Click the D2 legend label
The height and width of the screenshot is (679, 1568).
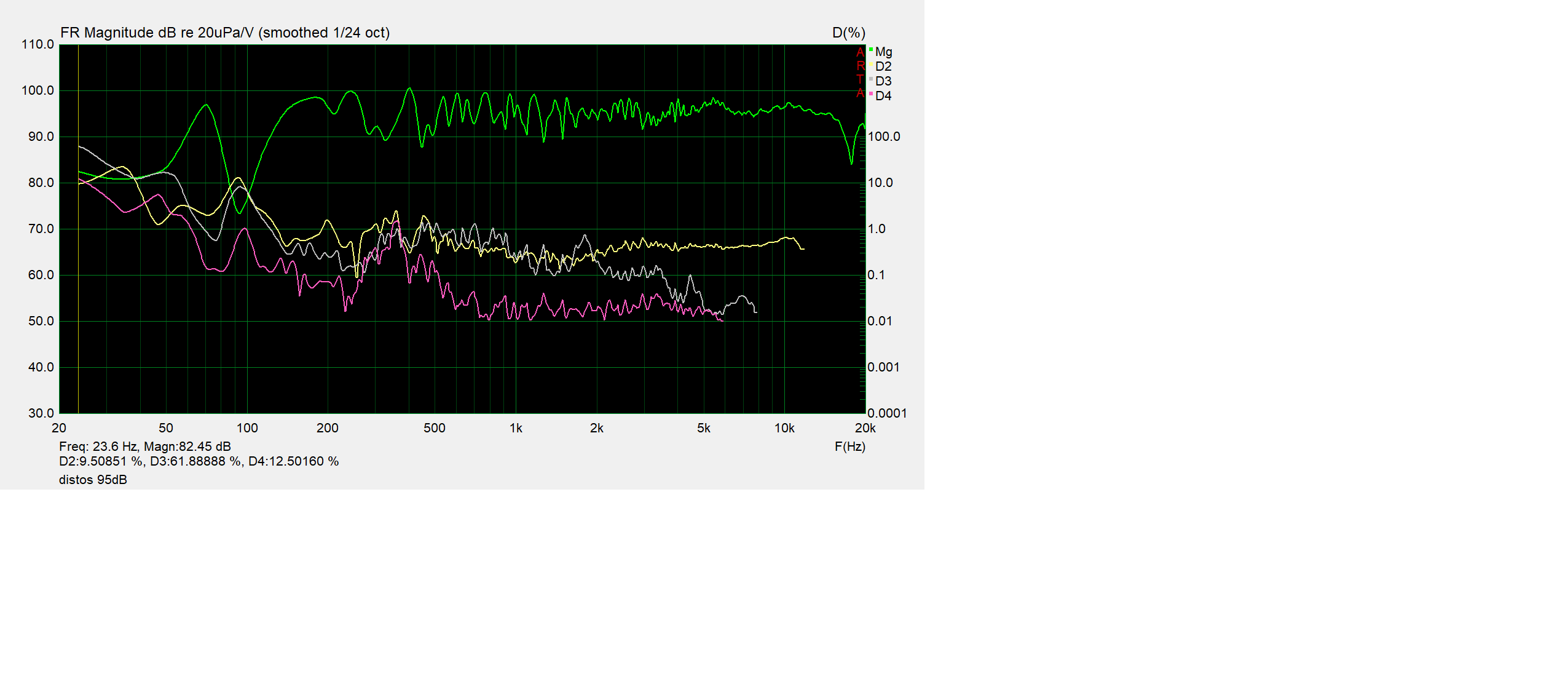click(883, 66)
